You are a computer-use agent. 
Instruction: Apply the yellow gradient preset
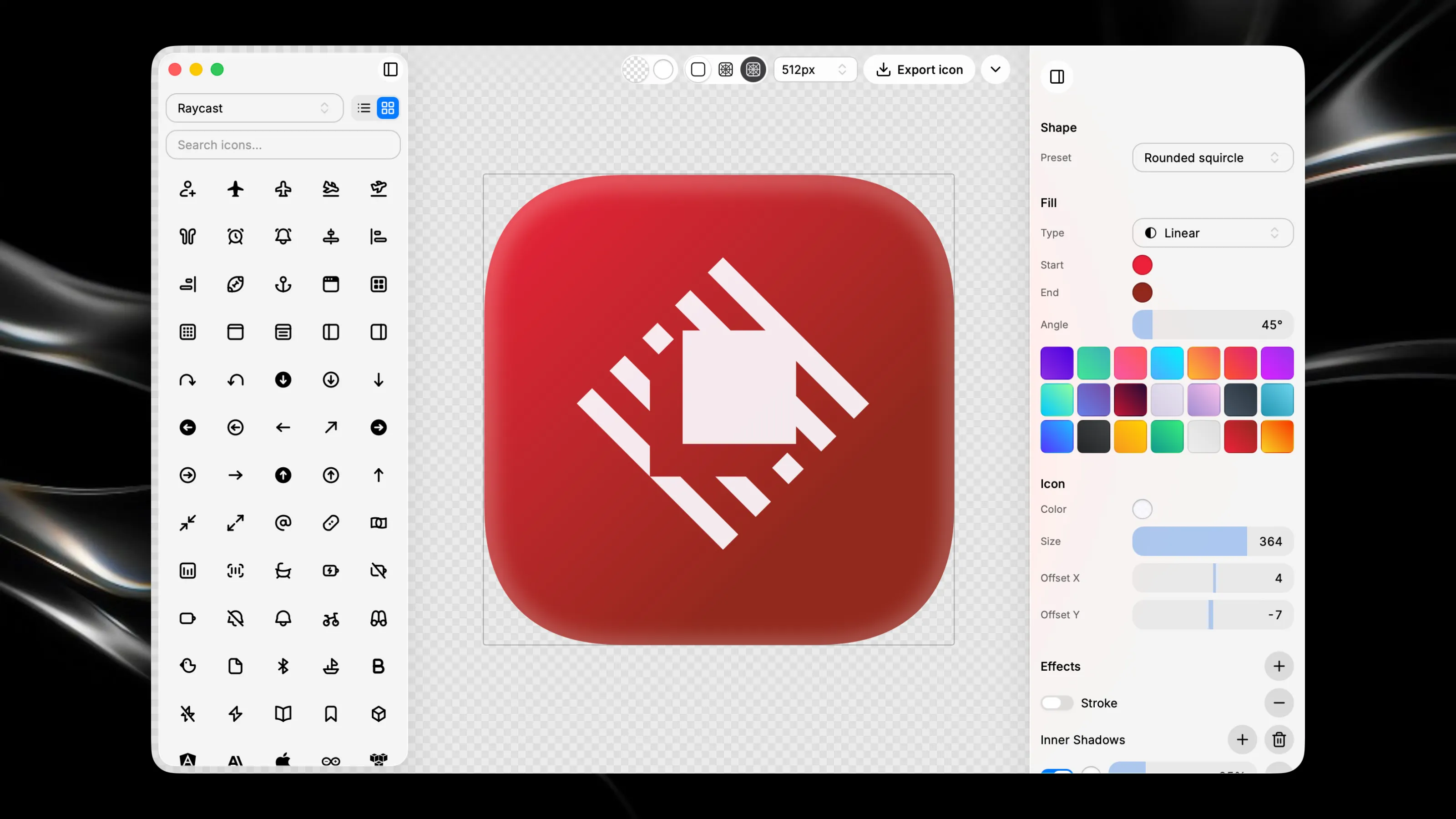(x=1130, y=436)
